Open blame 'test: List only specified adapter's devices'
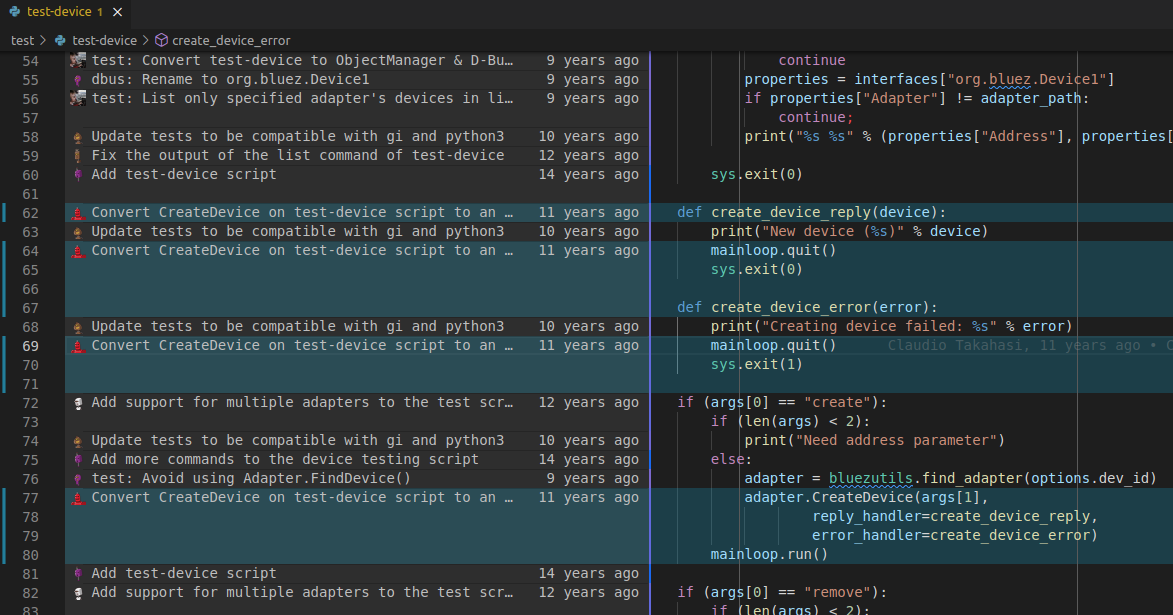This screenshot has width=1173, height=615. 302,98
